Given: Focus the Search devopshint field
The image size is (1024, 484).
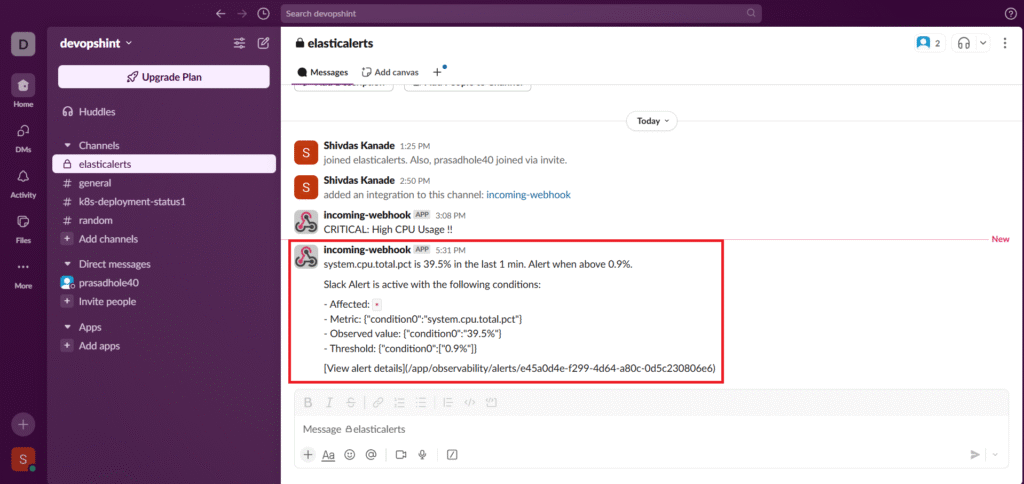Looking at the screenshot, I should click(x=520, y=13).
